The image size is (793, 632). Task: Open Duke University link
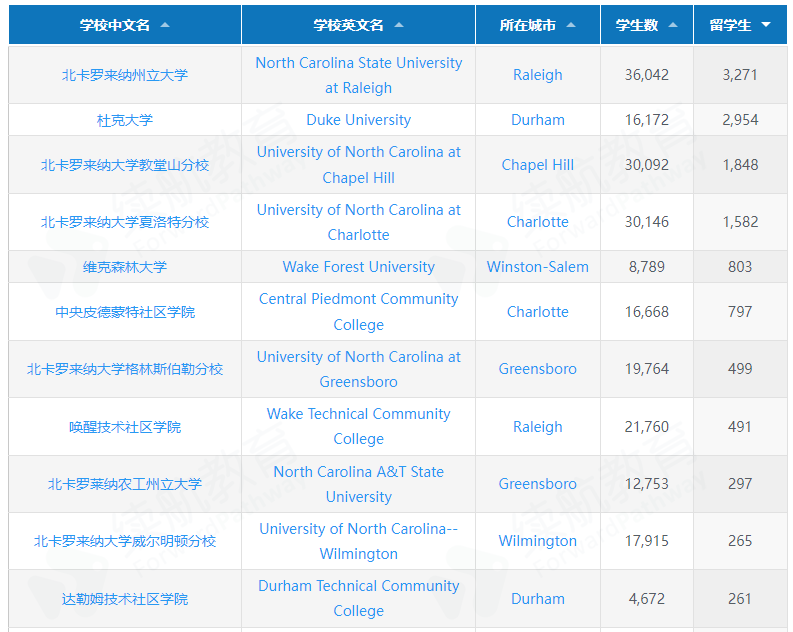tap(359, 120)
